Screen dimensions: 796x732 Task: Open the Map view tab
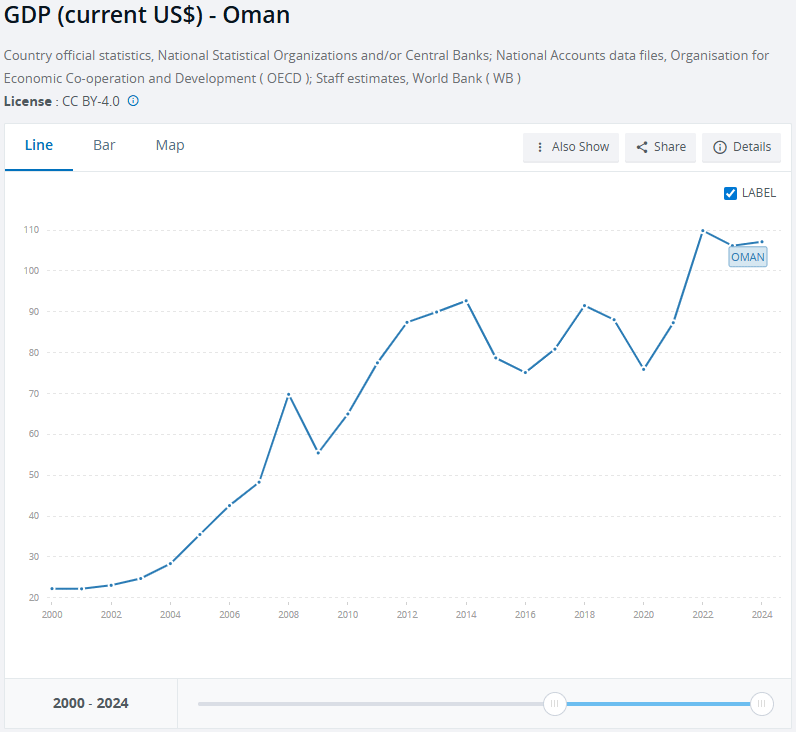pyautogui.click(x=170, y=145)
